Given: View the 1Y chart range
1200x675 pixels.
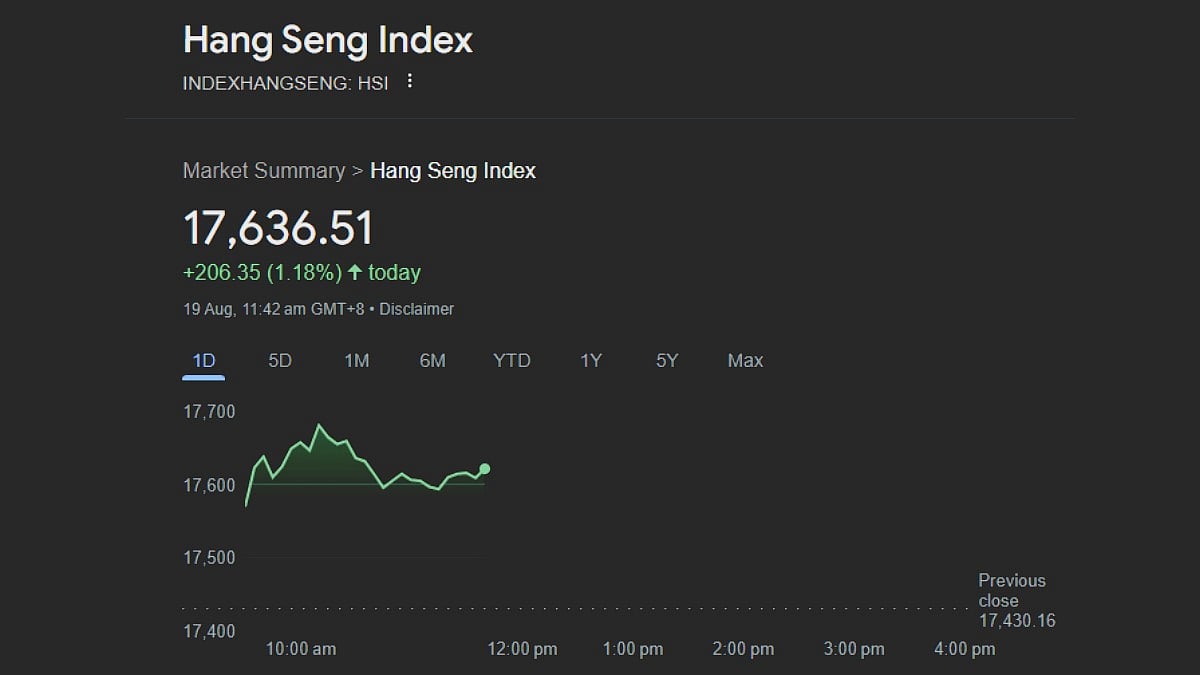Looking at the screenshot, I should 591,361.
